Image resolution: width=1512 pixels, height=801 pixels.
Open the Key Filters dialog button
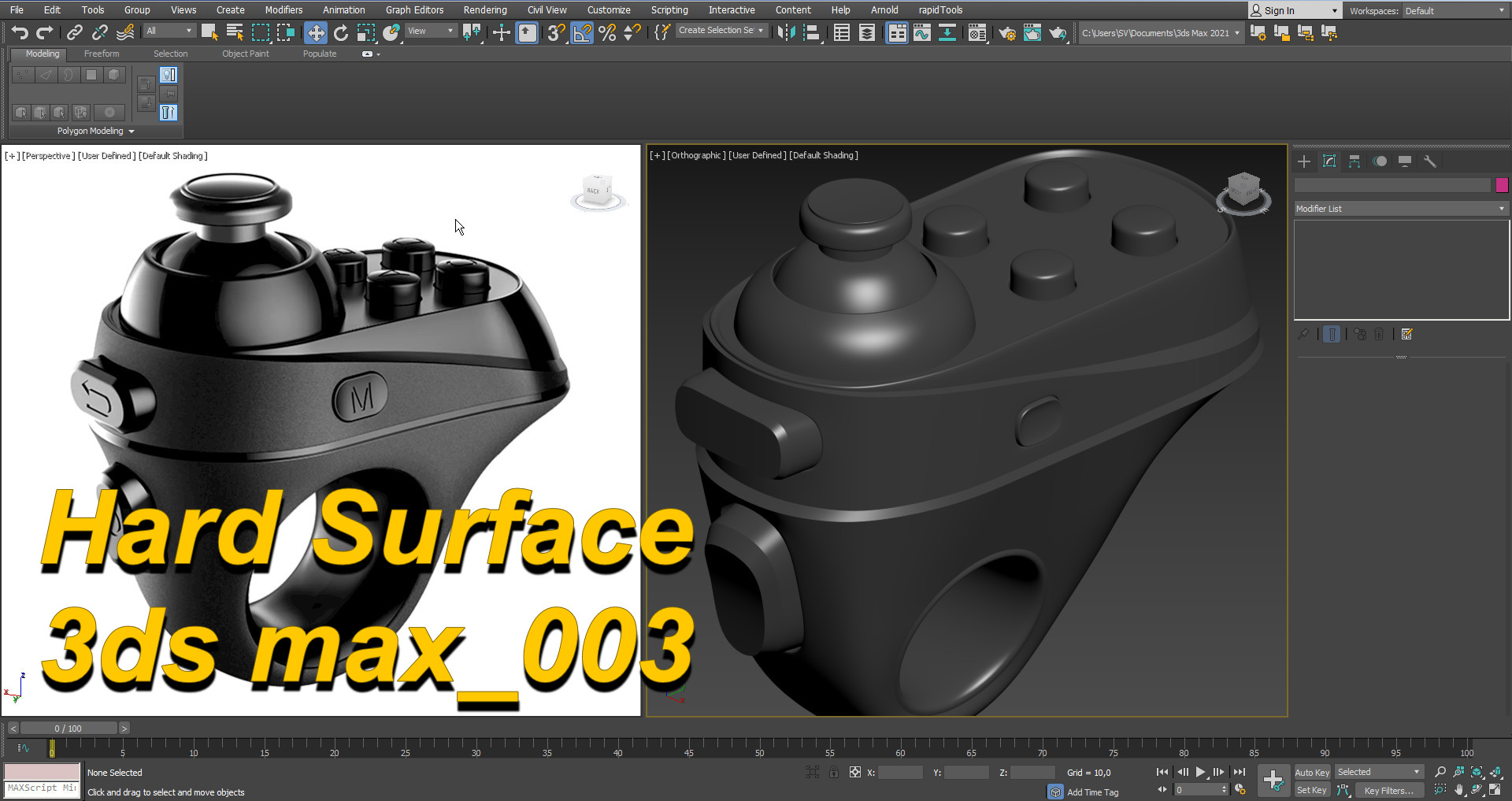[x=1388, y=790]
